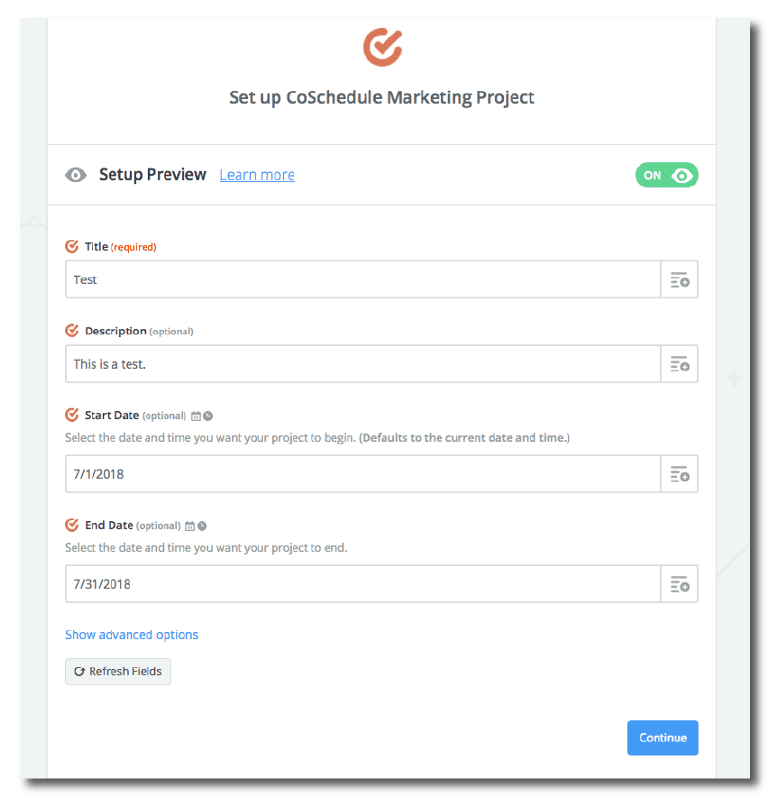Screen dimensions: 770x800
Task: Click calendar icon next to End Date label
Action: tap(190, 526)
